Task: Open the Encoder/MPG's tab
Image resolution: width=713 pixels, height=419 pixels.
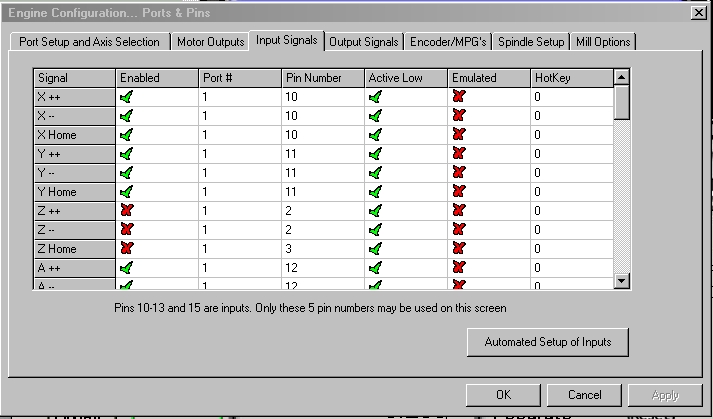Action: point(449,42)
